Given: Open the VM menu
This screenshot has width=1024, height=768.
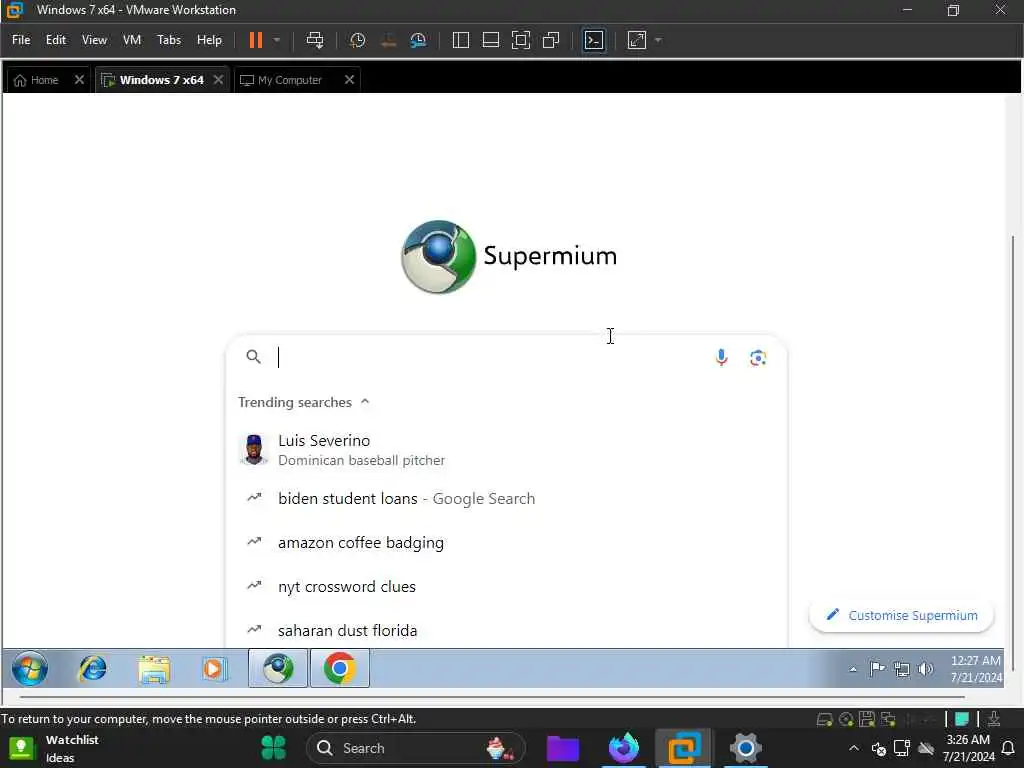Looking at the screenshot, I should coord(132,40).
